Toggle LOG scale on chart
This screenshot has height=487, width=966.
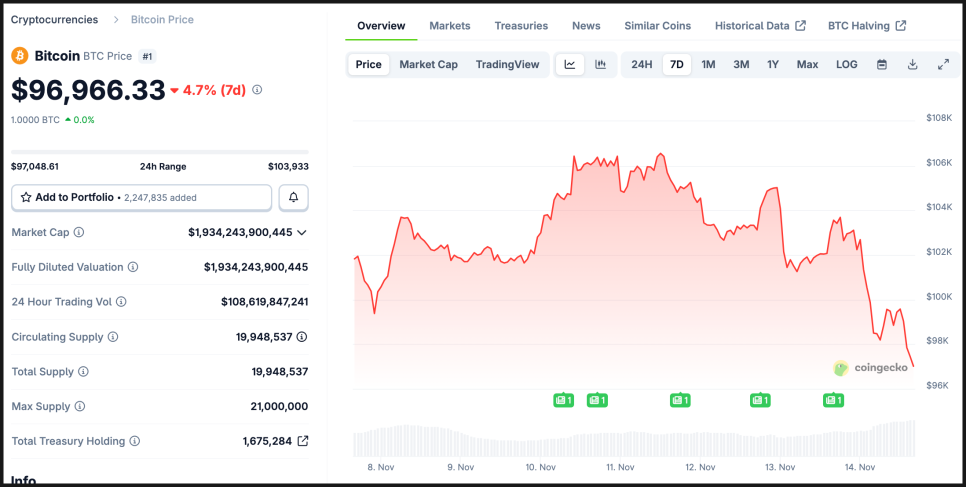(846, 64)
